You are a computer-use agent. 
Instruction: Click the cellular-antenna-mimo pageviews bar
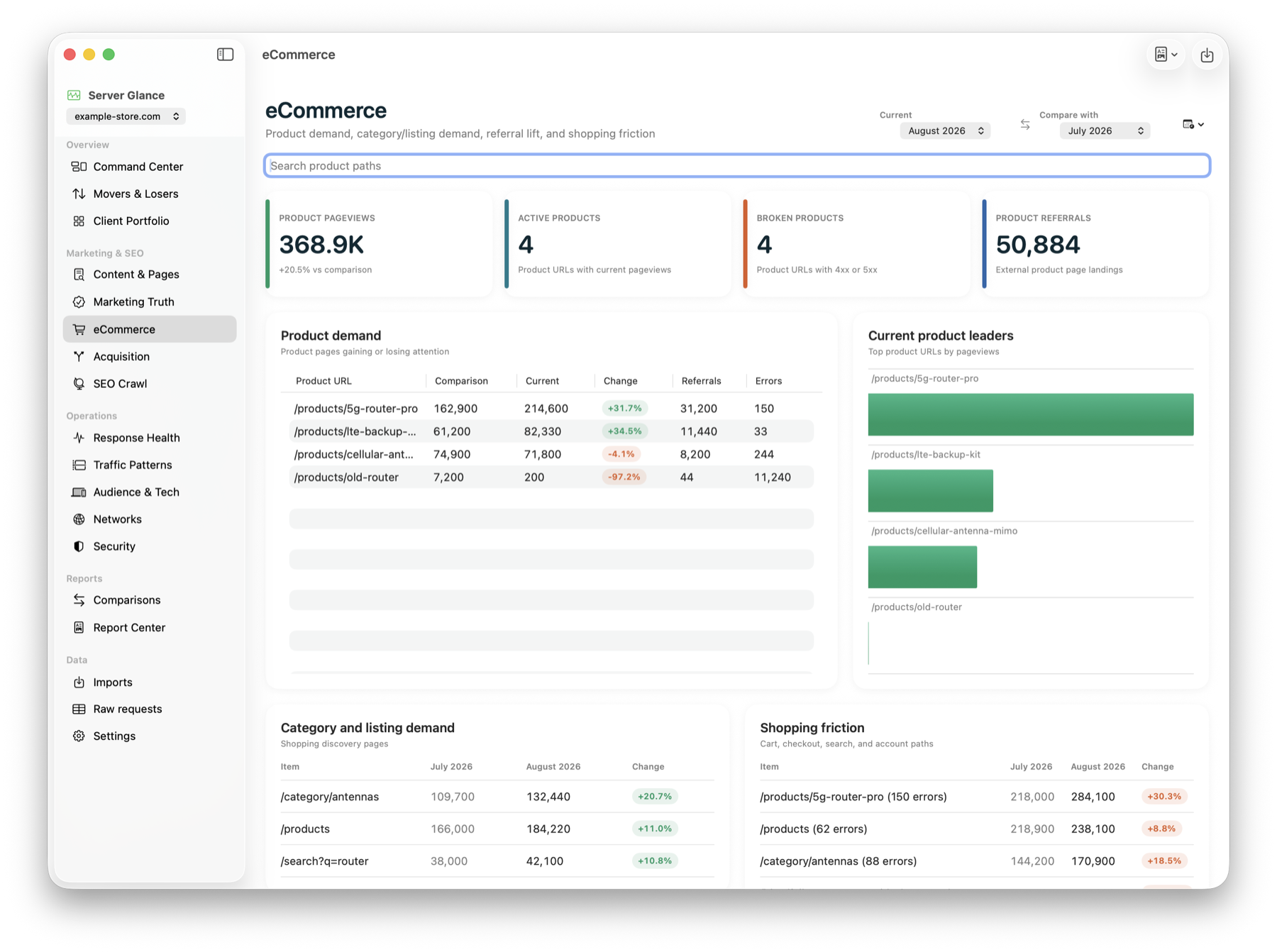pyautogui.click(x=922, y=567)
